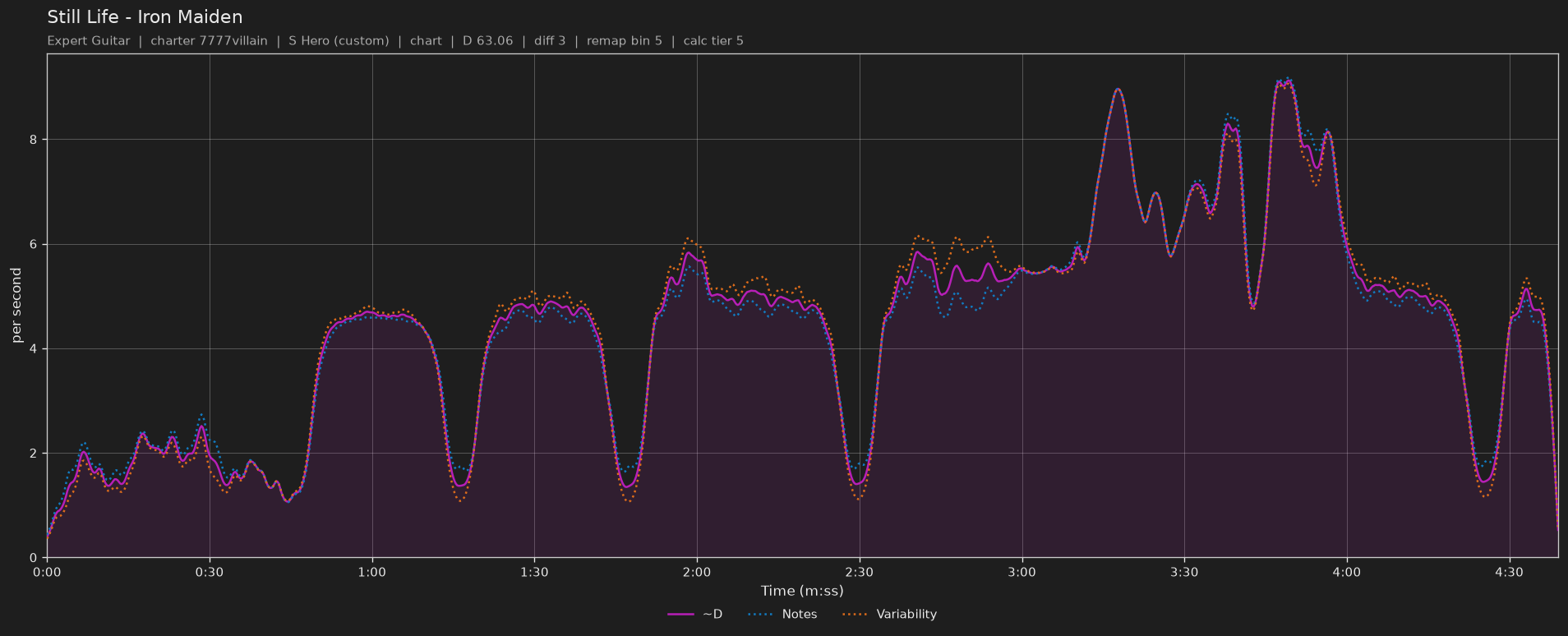Click the y-axis tick label "4"

click(33, 349)
